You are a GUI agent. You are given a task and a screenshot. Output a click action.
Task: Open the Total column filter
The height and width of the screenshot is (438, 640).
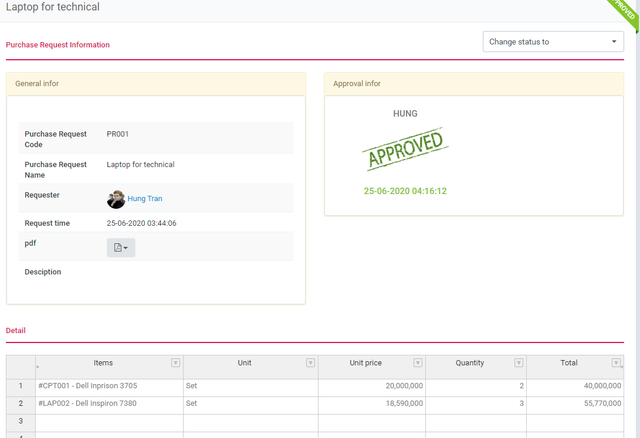pos(616,362)
